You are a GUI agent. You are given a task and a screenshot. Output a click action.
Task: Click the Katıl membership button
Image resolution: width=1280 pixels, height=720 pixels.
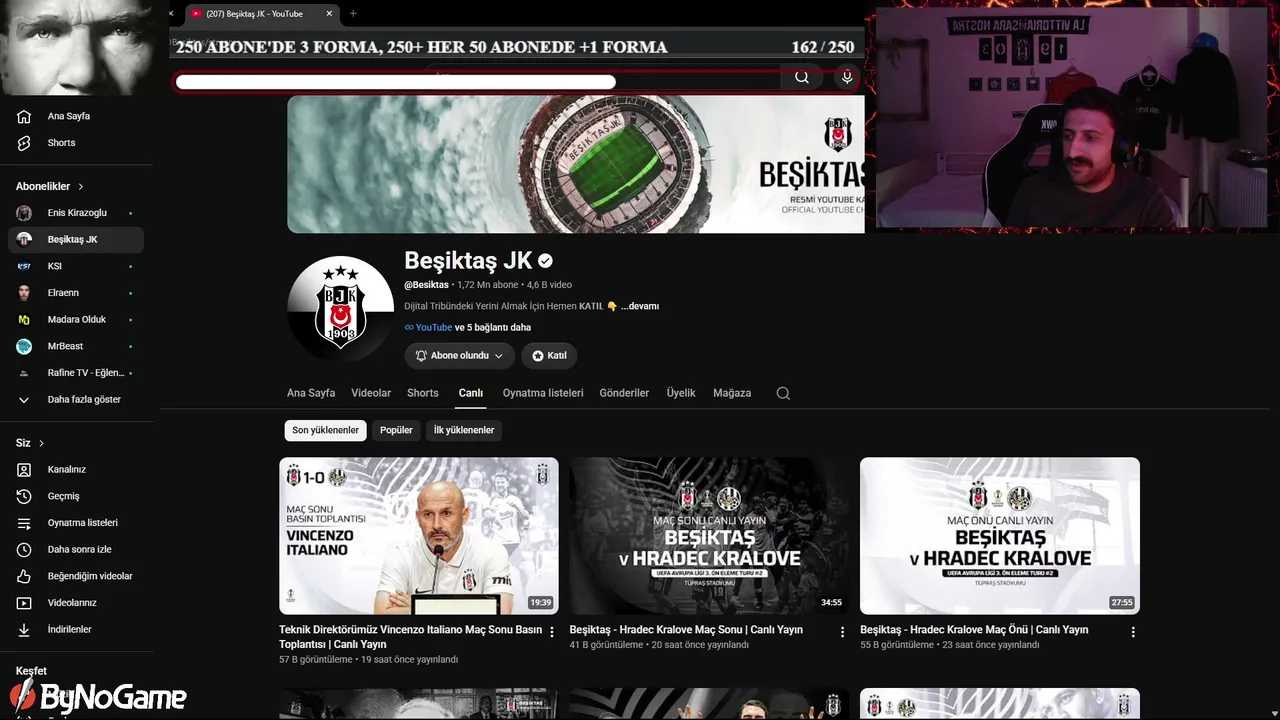click(549, 356)
